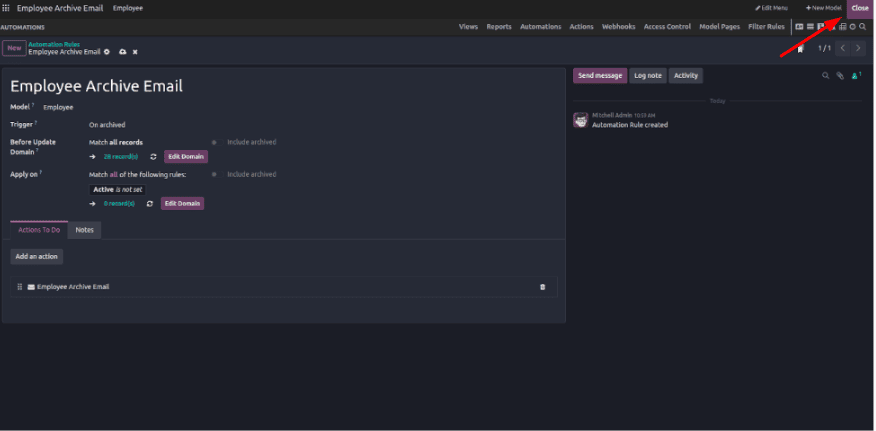The height and width of the screenshot is (431, 876).
Task: Discard changes with the X icon
Action: click(x=135, y=52)
